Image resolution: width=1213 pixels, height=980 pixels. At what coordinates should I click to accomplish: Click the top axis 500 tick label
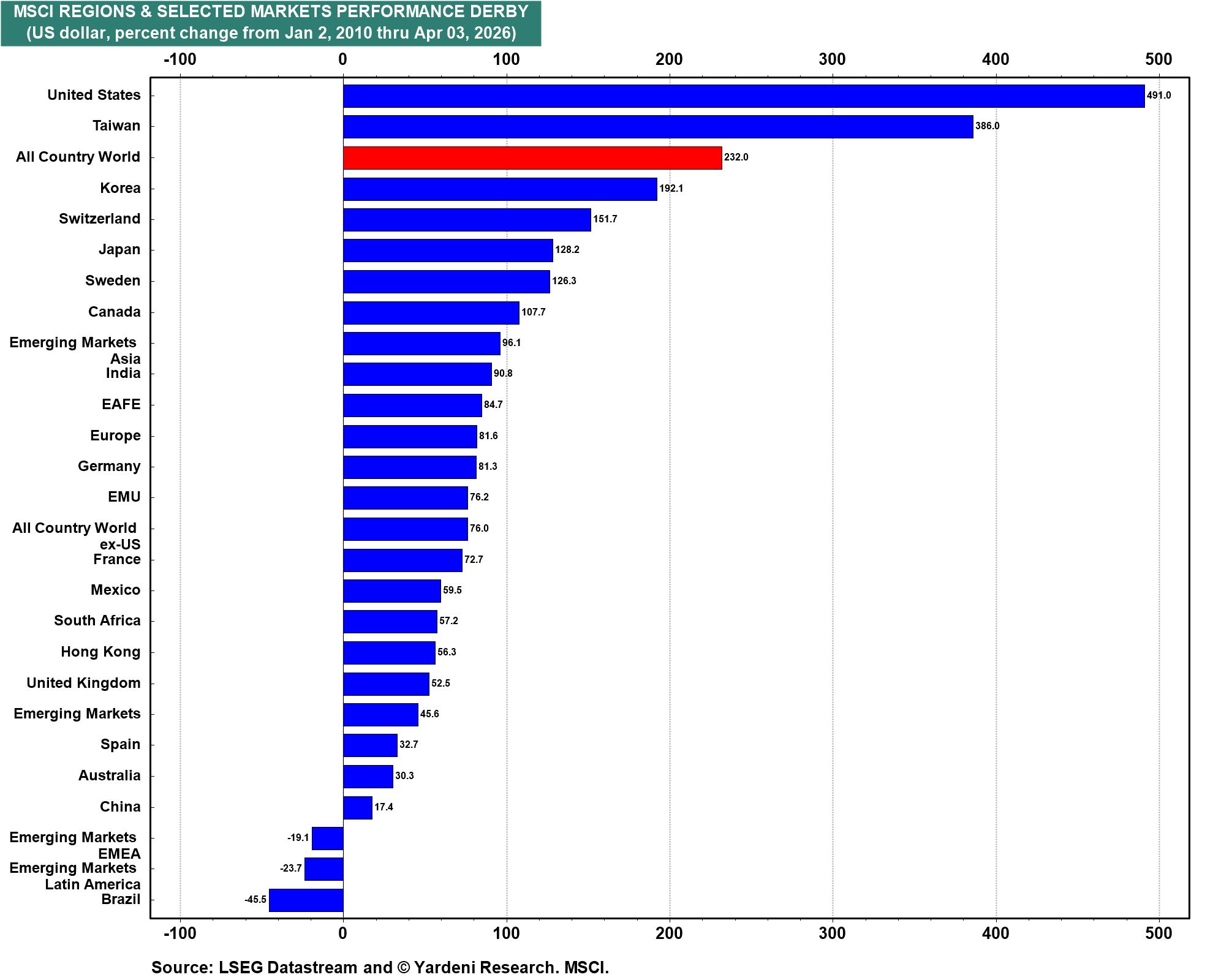coord(1158,59)
